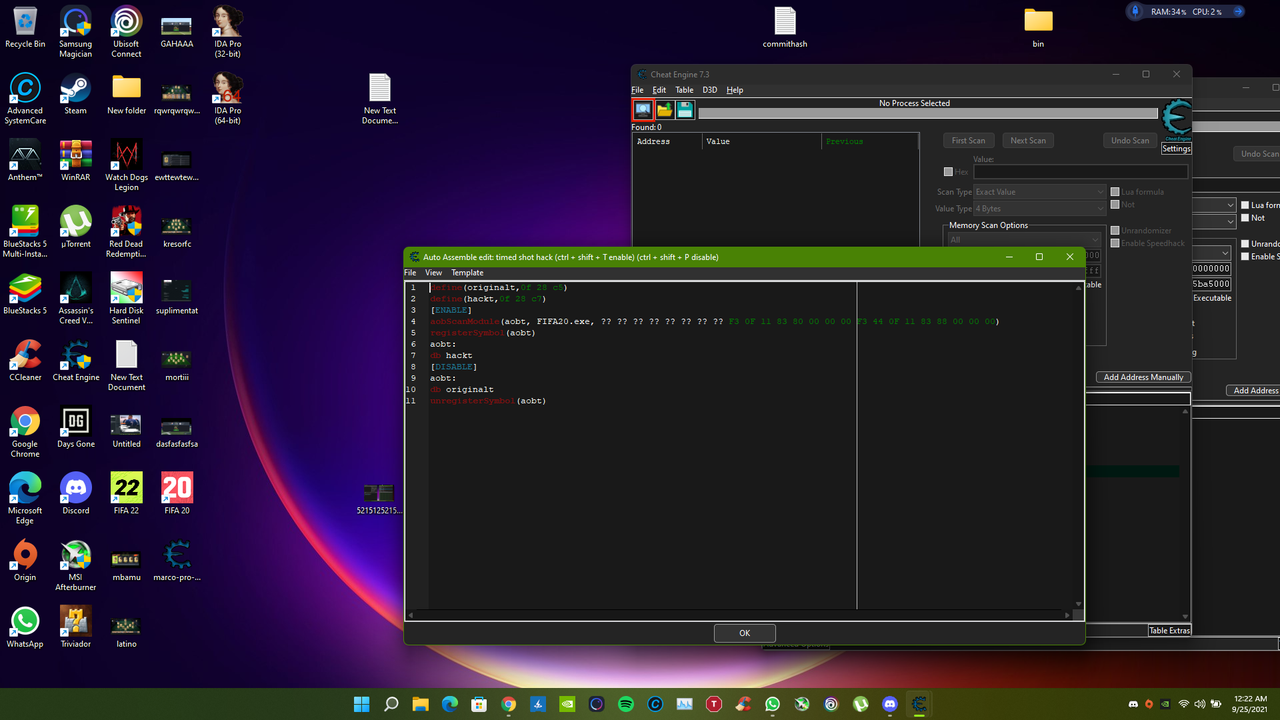
Task: Click the First Scan button
Action: click(968, 140)
